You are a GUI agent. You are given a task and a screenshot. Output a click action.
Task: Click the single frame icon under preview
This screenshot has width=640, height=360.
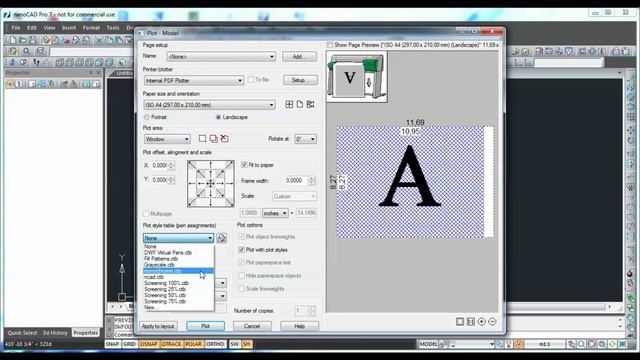point(460,322)
